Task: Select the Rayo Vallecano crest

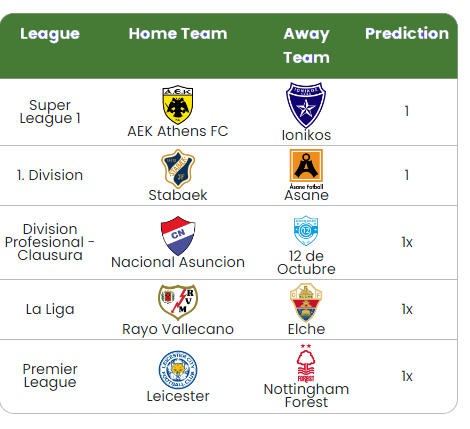Action: tap(178, 303)
